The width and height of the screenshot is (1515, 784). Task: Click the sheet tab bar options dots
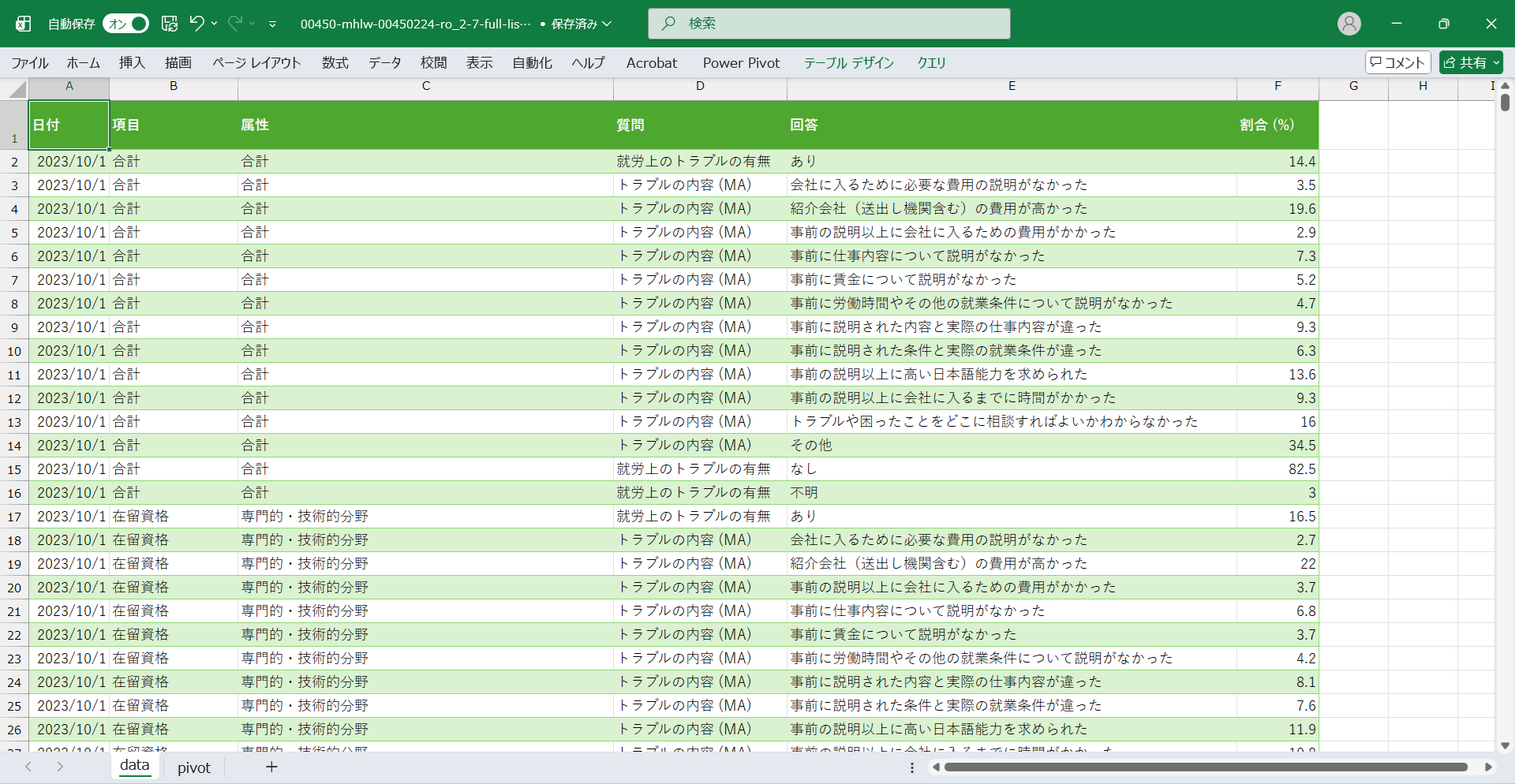[912, 767]
